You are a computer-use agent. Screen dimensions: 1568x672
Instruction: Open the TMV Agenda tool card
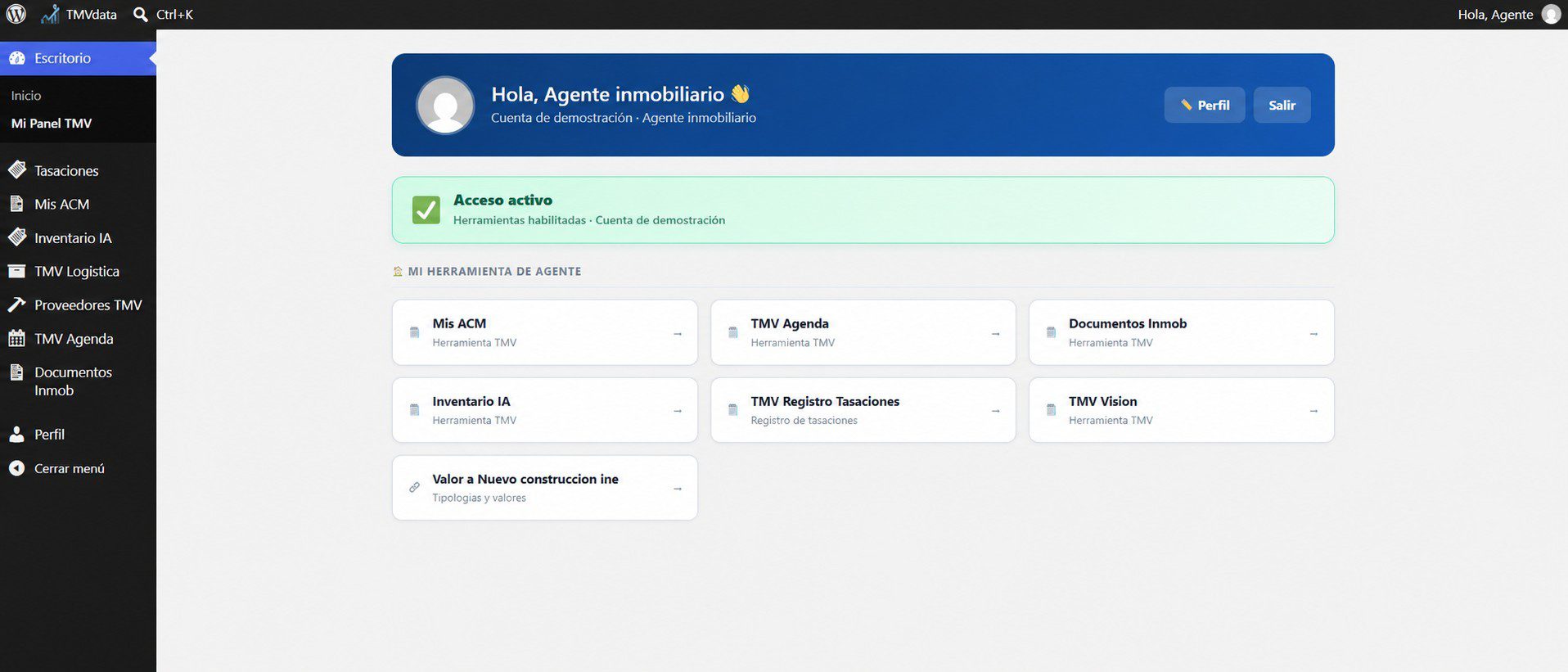(863, 332)
